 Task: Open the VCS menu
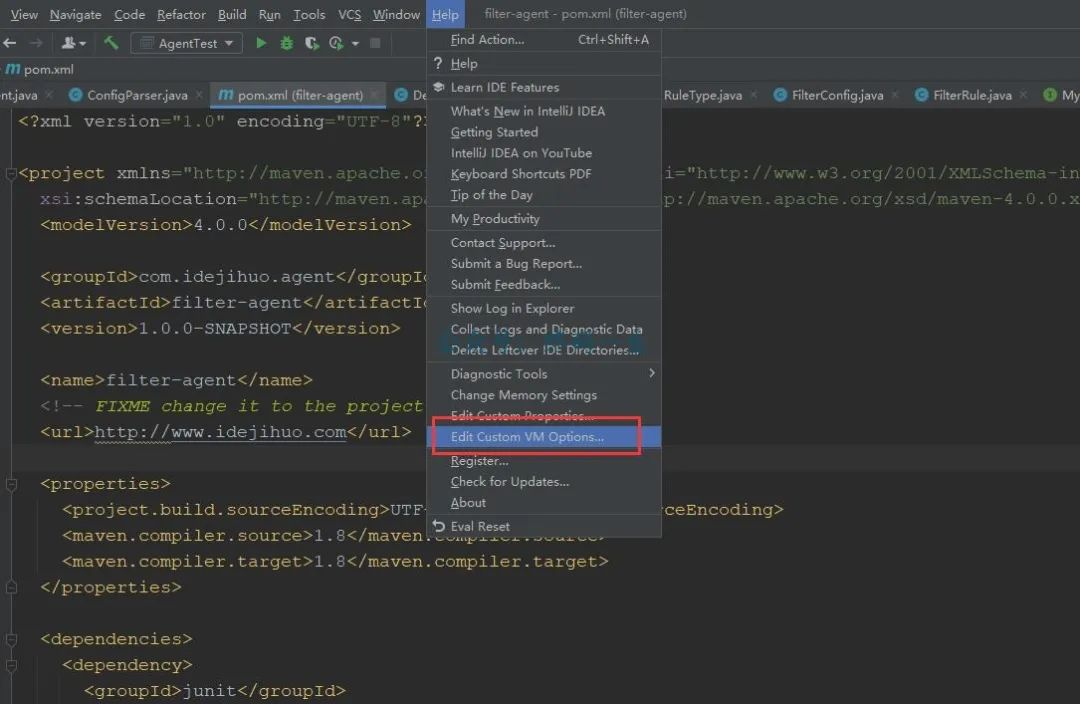(x=349, y=14)
